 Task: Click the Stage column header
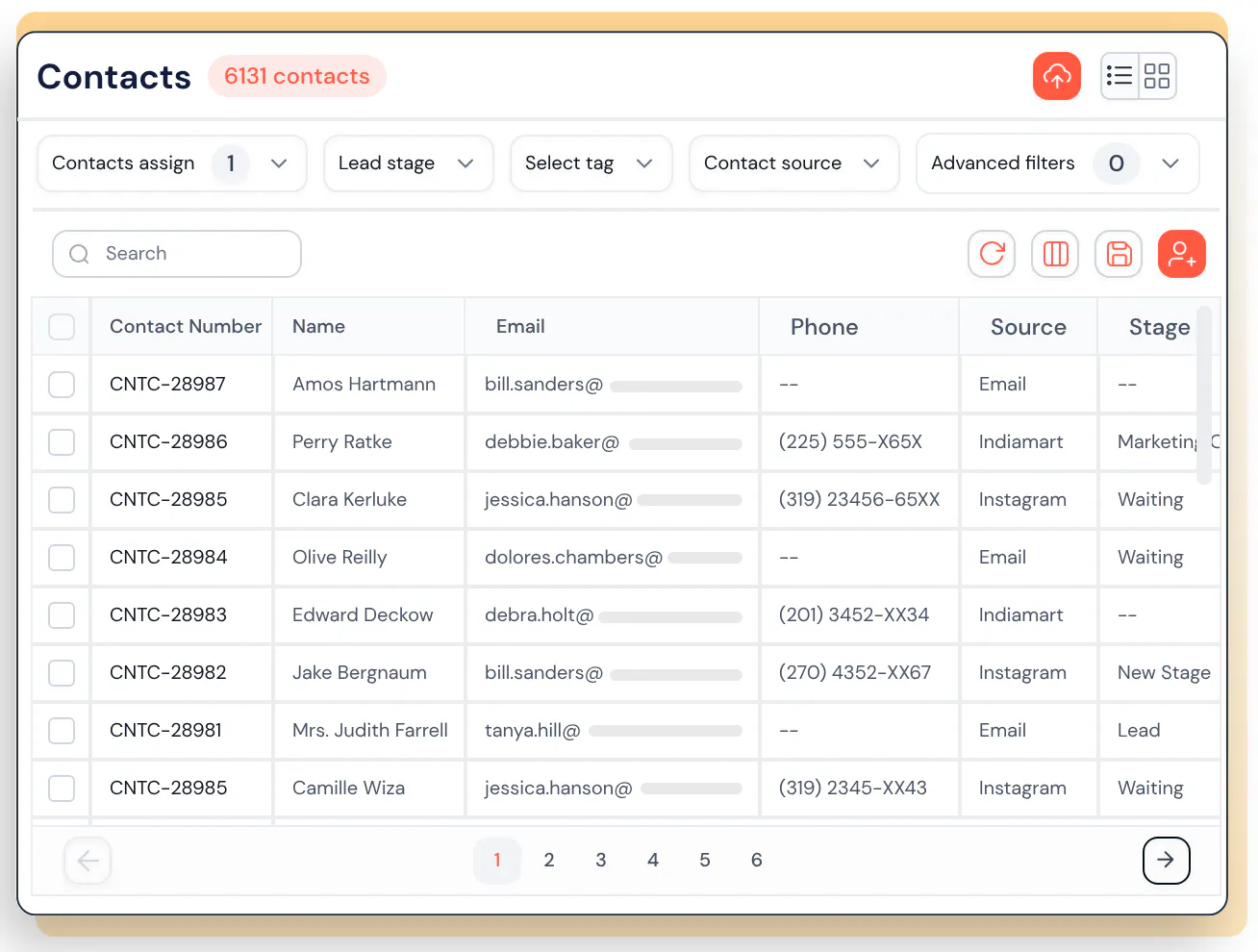pyautogui.click(x=1159, y=328)
